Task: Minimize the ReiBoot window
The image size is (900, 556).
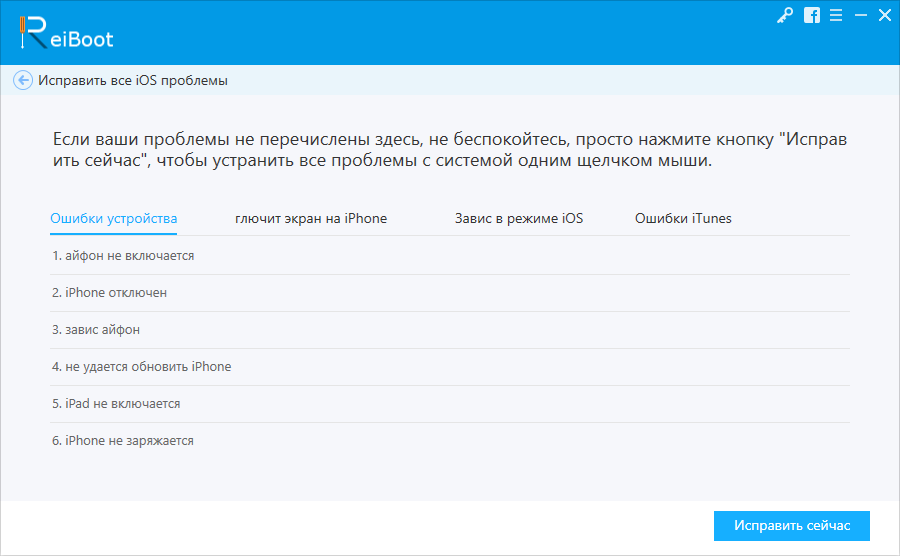Action: click(861, 15)
